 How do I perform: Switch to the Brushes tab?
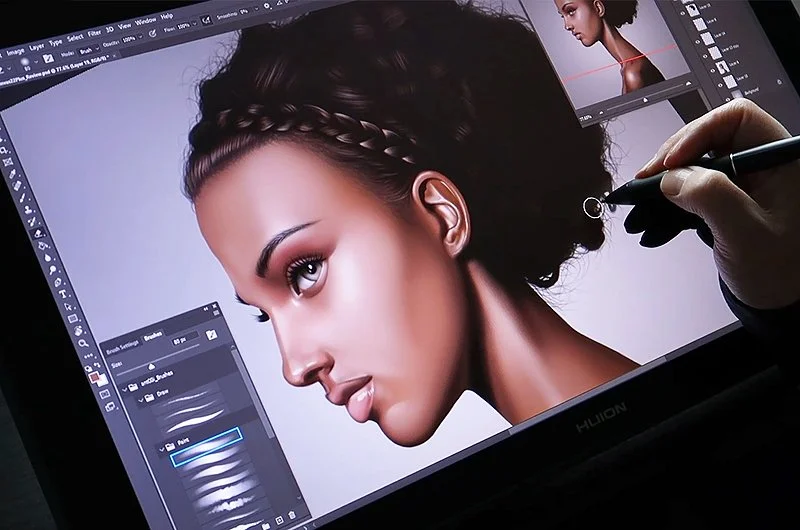point(153,337)
